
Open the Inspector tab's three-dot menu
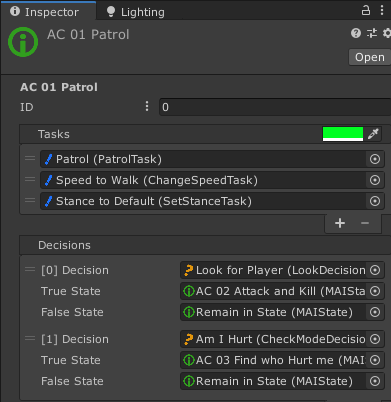382,10
